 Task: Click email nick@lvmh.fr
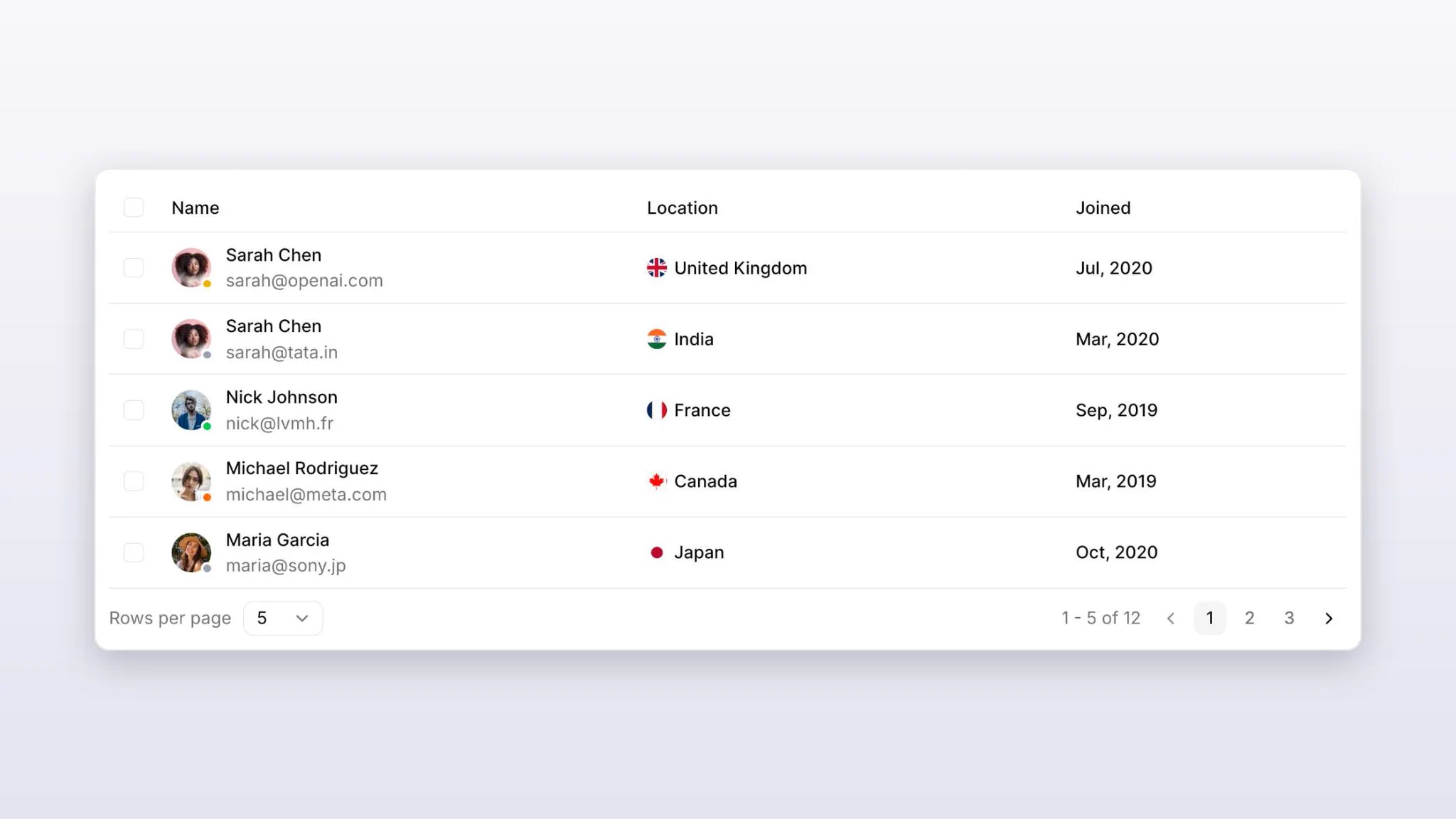point(279,424)
